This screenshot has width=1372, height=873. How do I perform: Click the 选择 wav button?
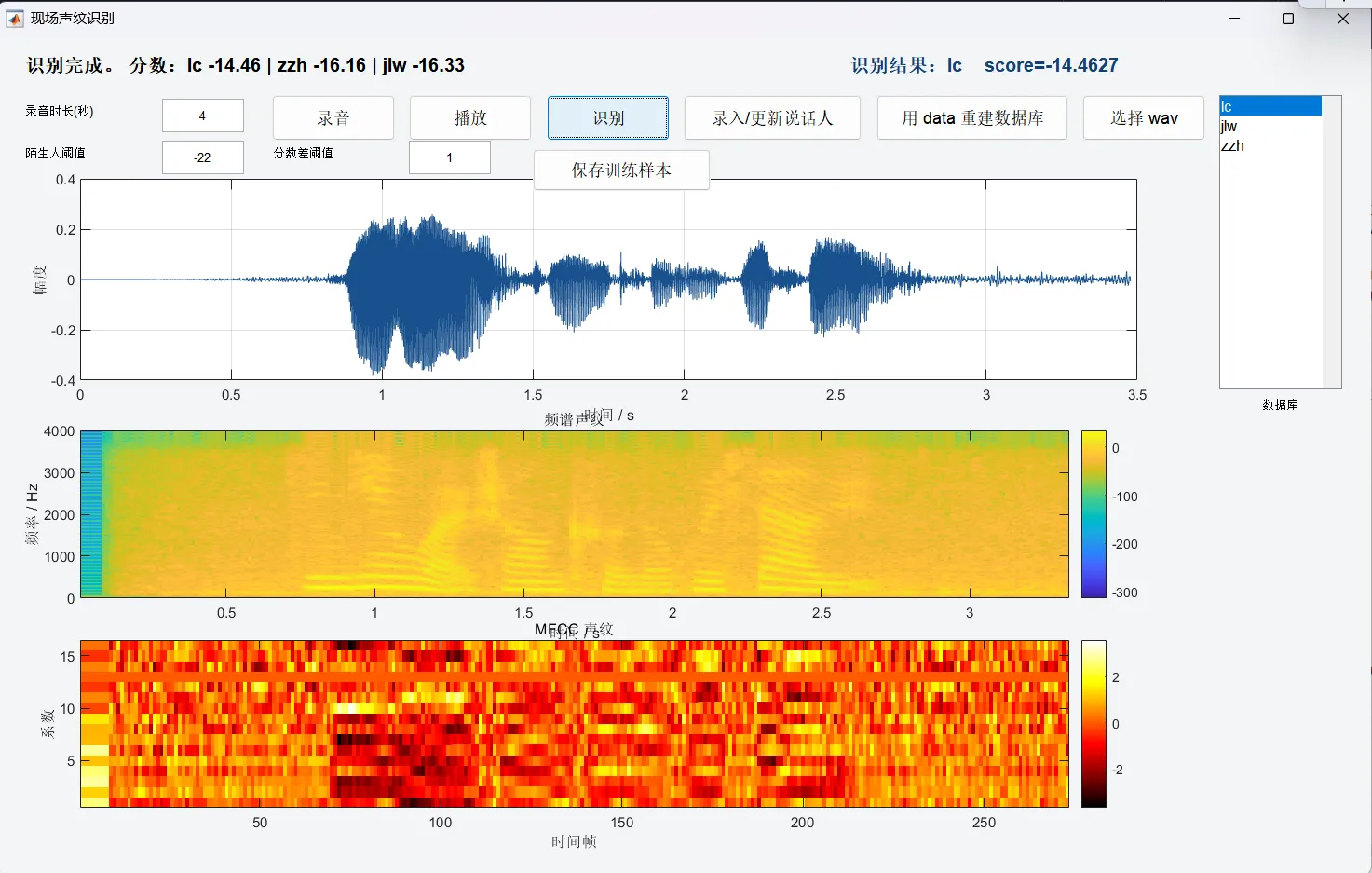pos(1144,118)
